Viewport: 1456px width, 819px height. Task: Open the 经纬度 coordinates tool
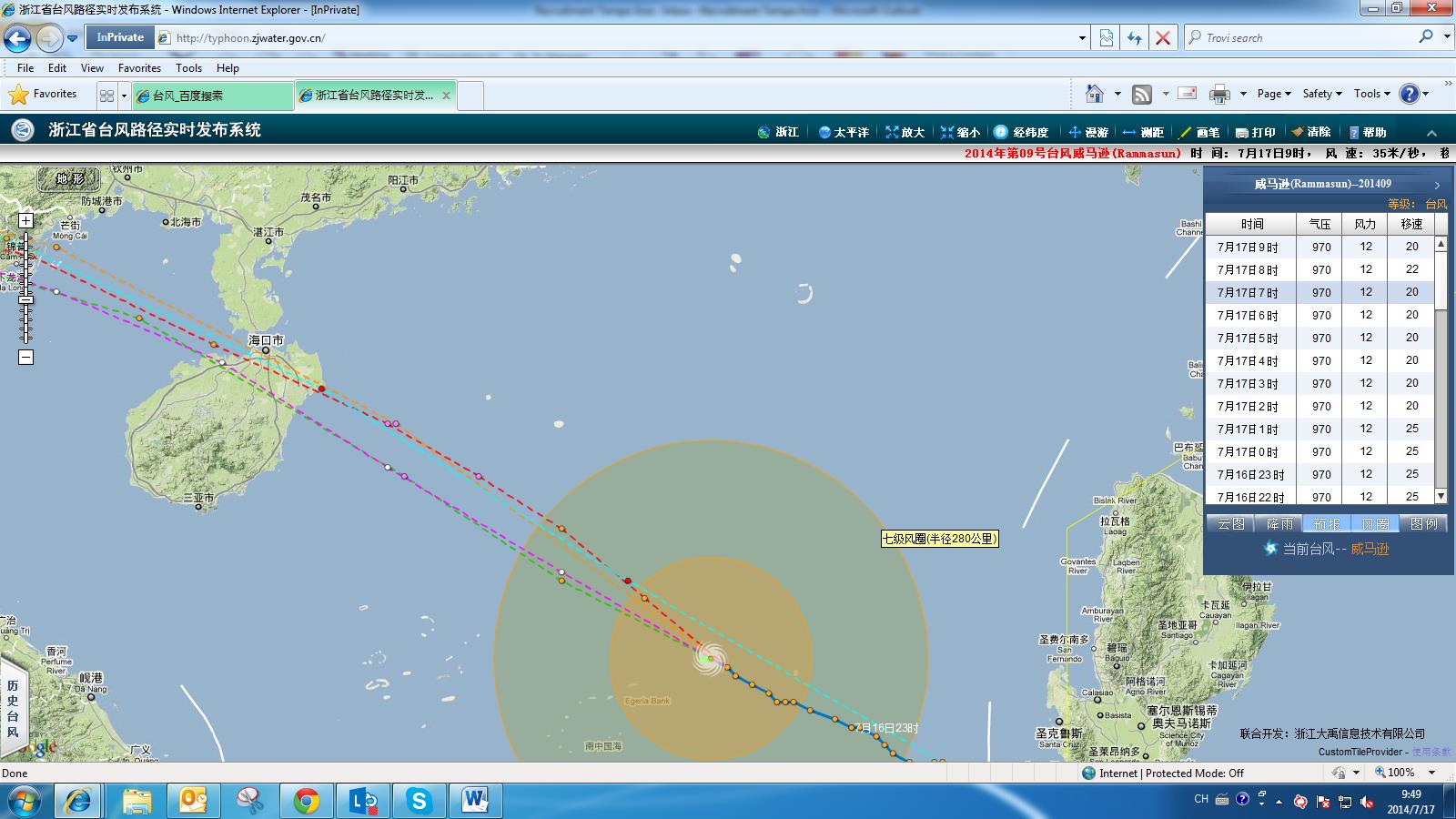1021,132
